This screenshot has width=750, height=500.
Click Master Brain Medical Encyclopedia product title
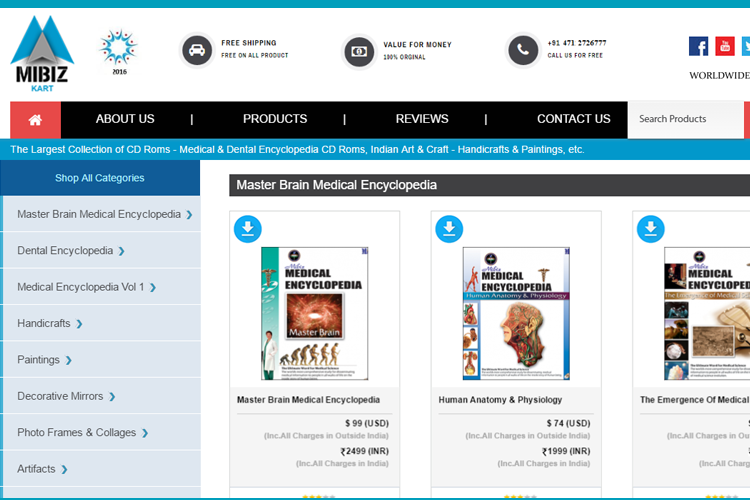point(309,400)
